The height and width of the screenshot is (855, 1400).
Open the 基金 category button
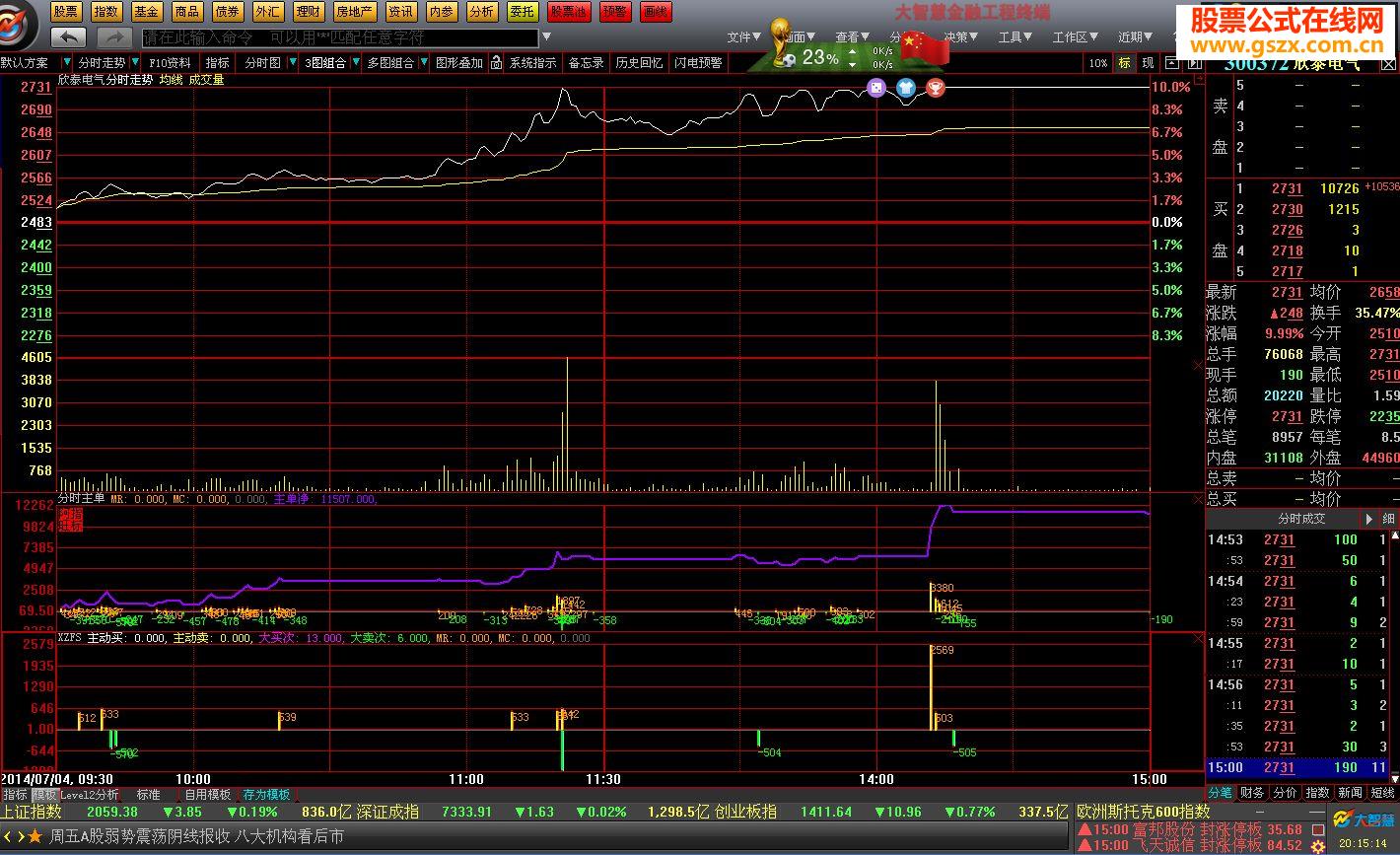tap(147, 12)
